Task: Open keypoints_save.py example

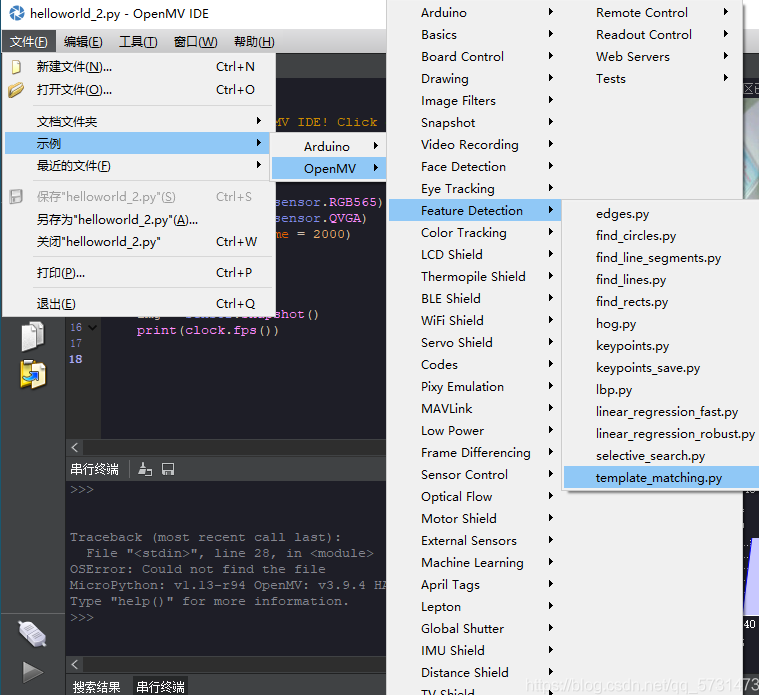Action: (661, 368)
